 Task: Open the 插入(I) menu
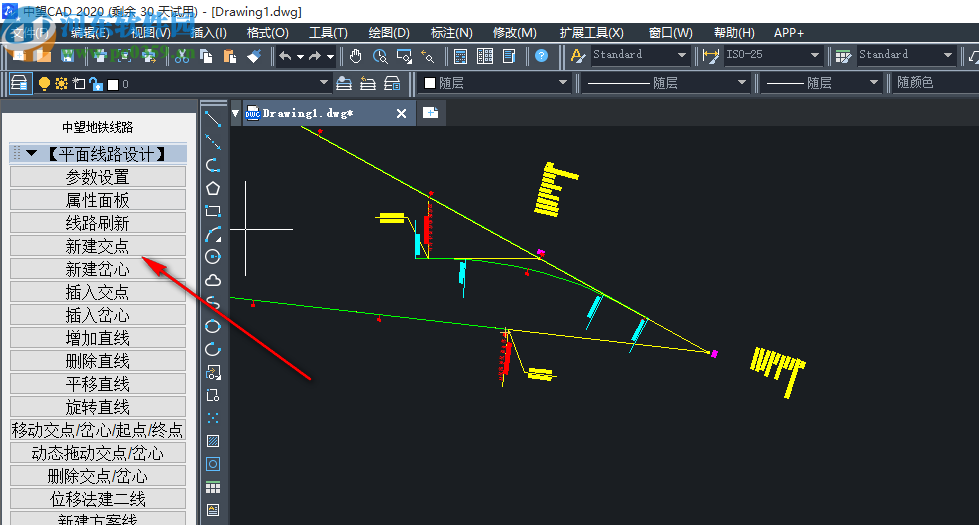[208, 32]
